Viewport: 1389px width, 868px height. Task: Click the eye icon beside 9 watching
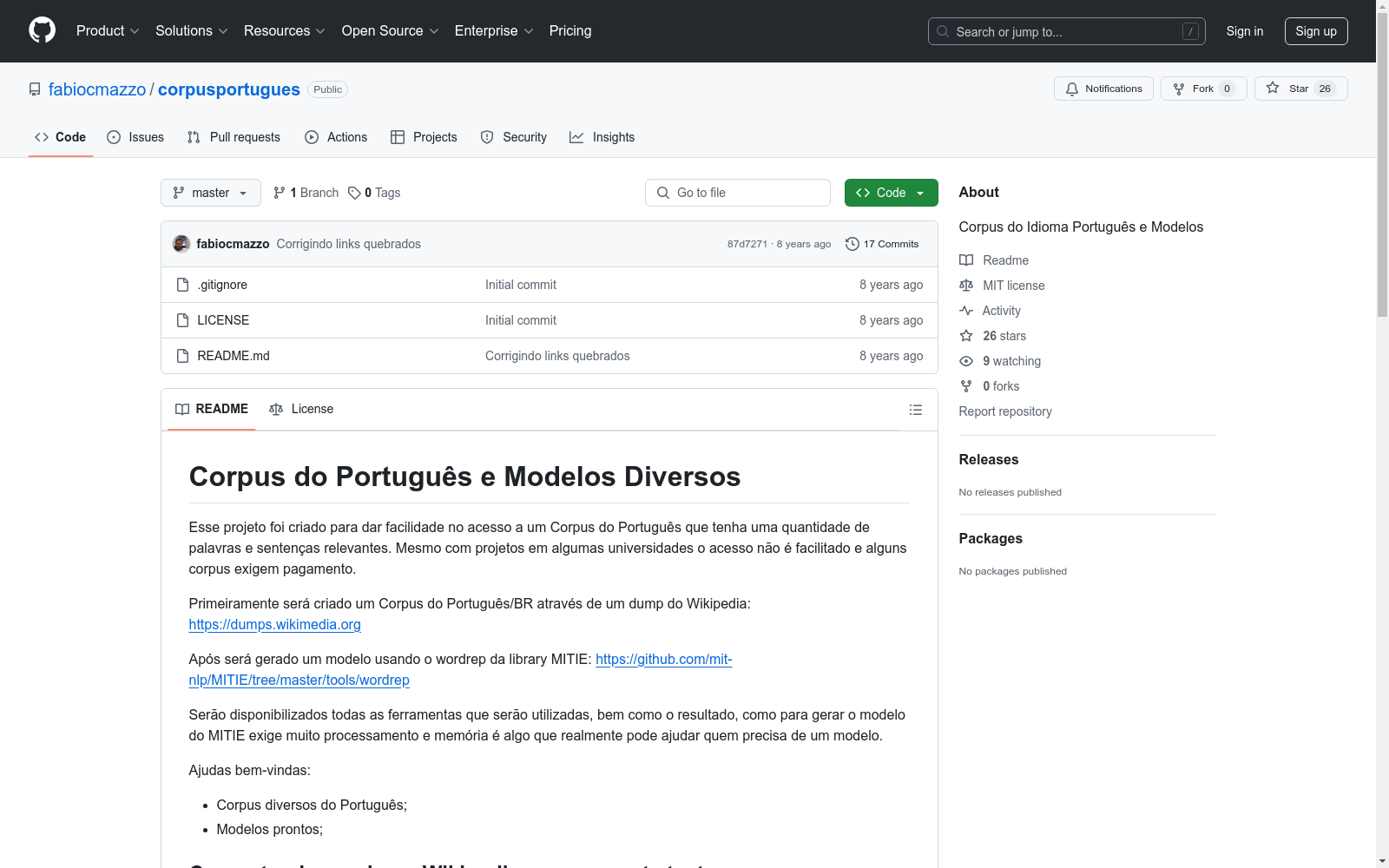pos(966,361)
